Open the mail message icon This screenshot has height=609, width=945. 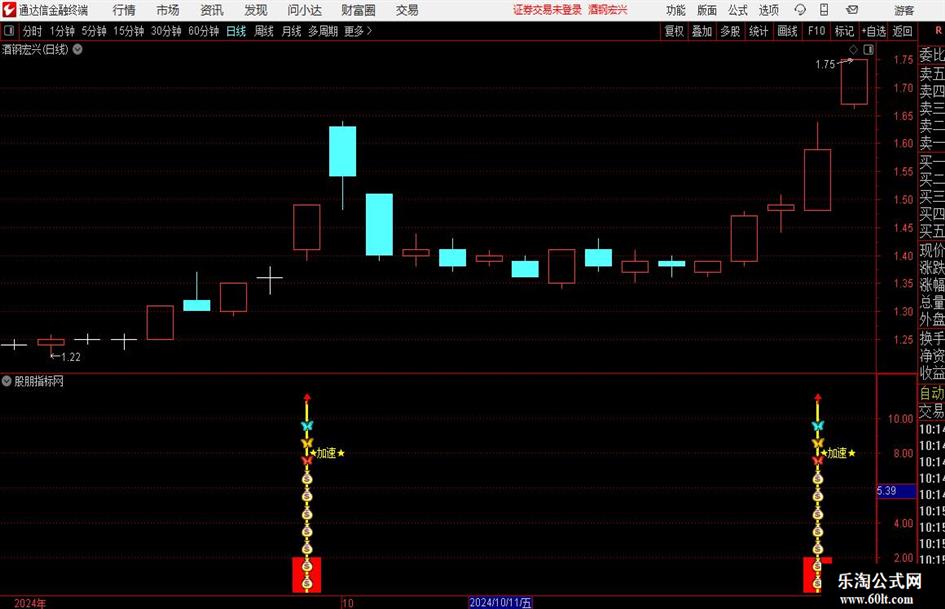[852, 10]
